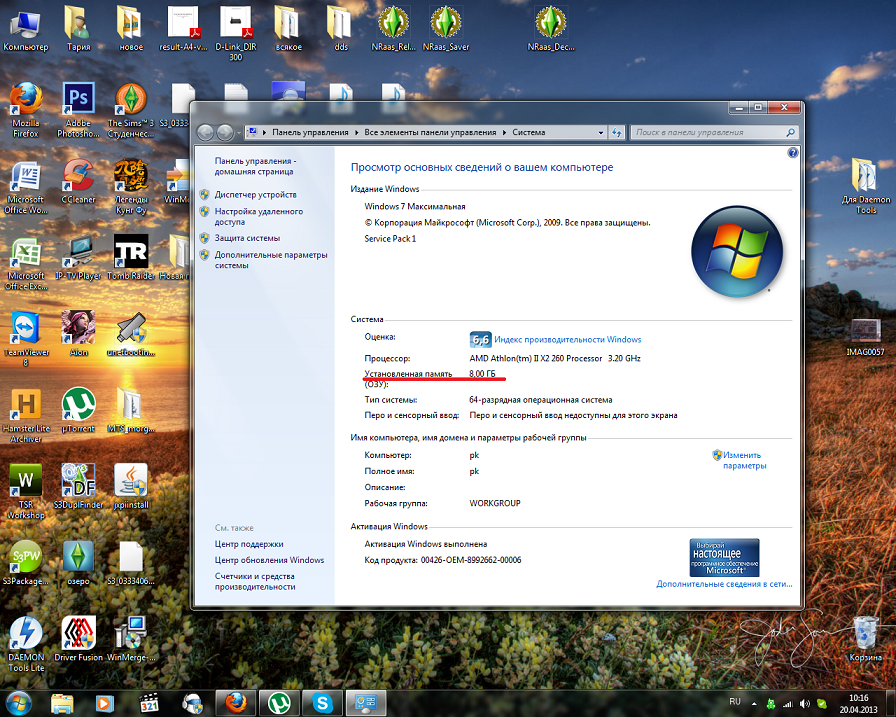Open volume speaker tray icon

click(x=805, y=704)
